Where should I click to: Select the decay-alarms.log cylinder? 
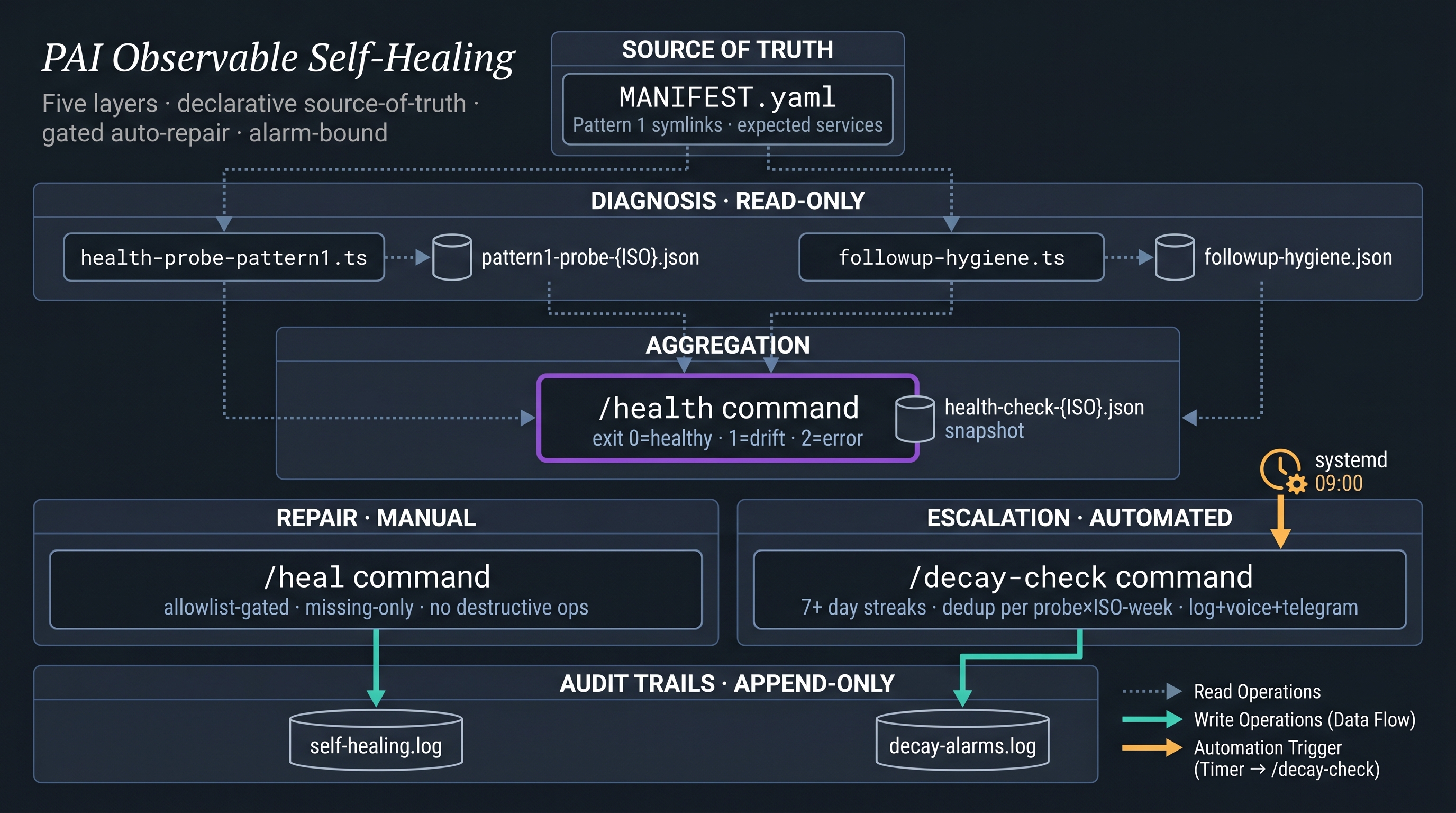[x=962, y=740]
